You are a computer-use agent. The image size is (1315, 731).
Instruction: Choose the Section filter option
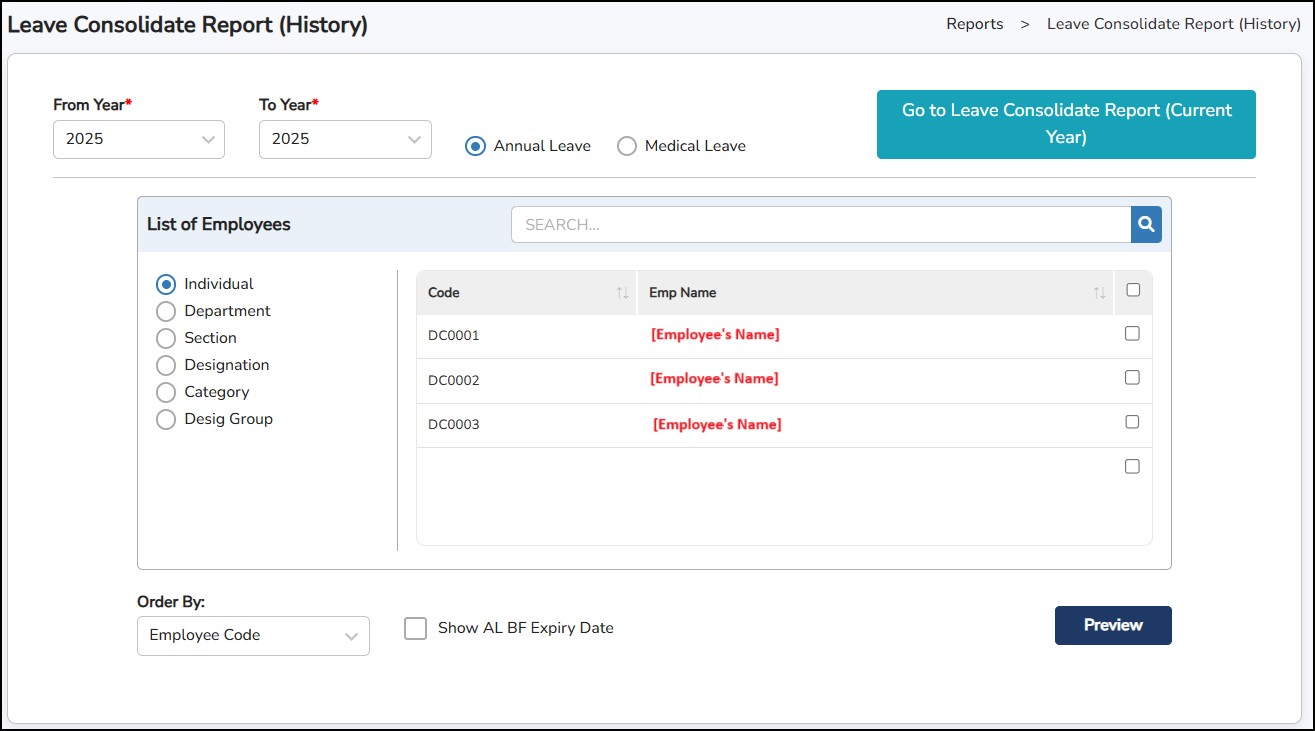166,338
